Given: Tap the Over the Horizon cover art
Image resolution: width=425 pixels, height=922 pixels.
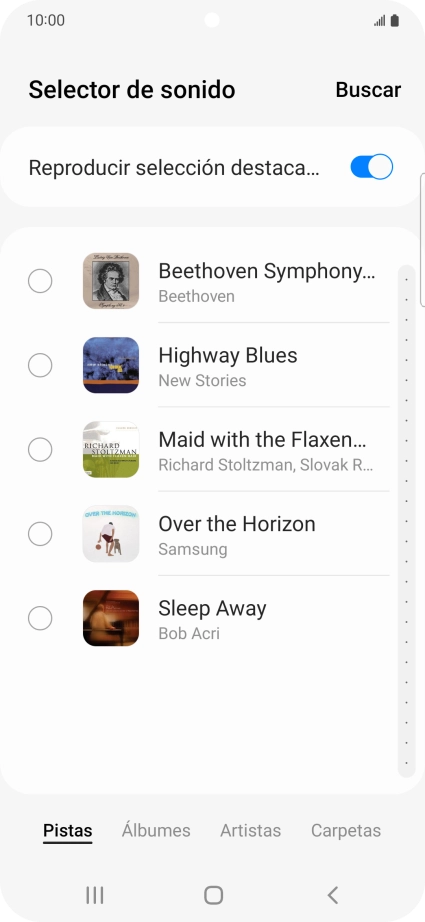Looking at the screenshot, I should coord(111,534).
